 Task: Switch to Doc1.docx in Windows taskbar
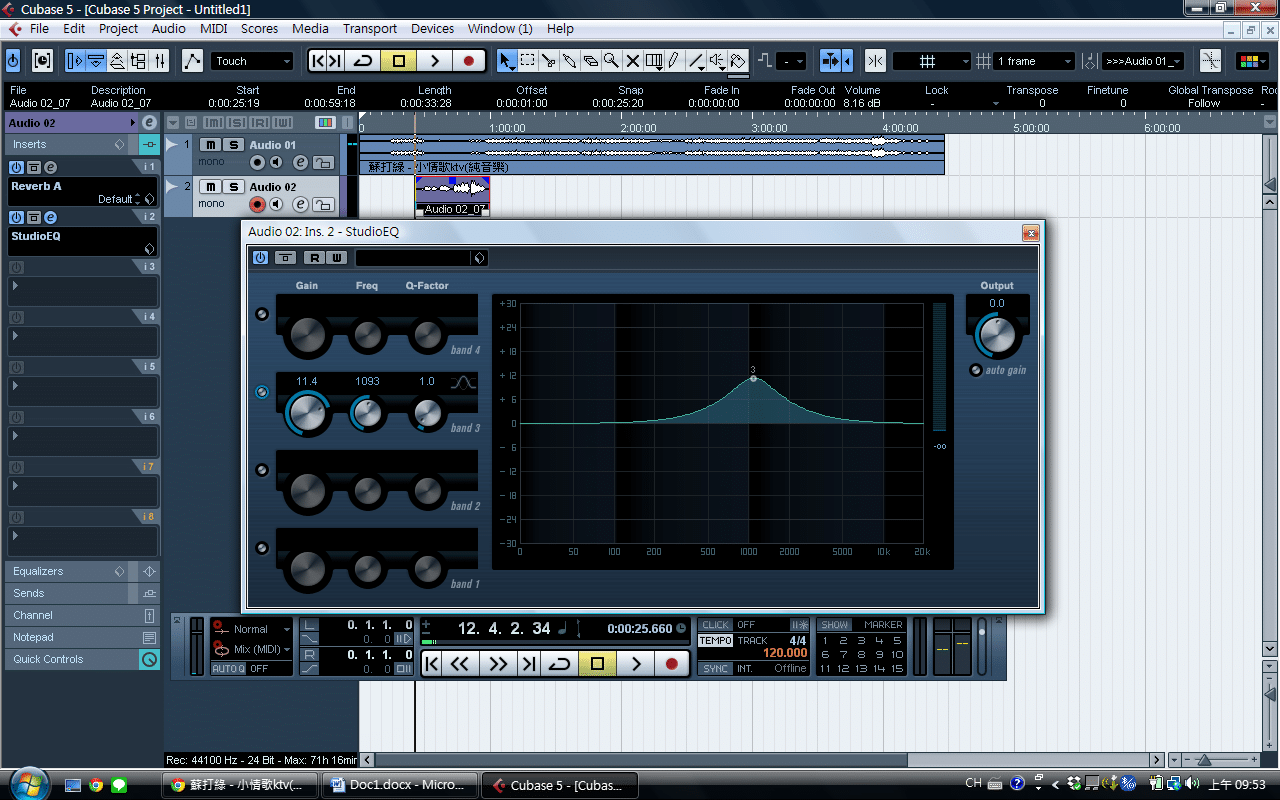(x=398, y=785)
